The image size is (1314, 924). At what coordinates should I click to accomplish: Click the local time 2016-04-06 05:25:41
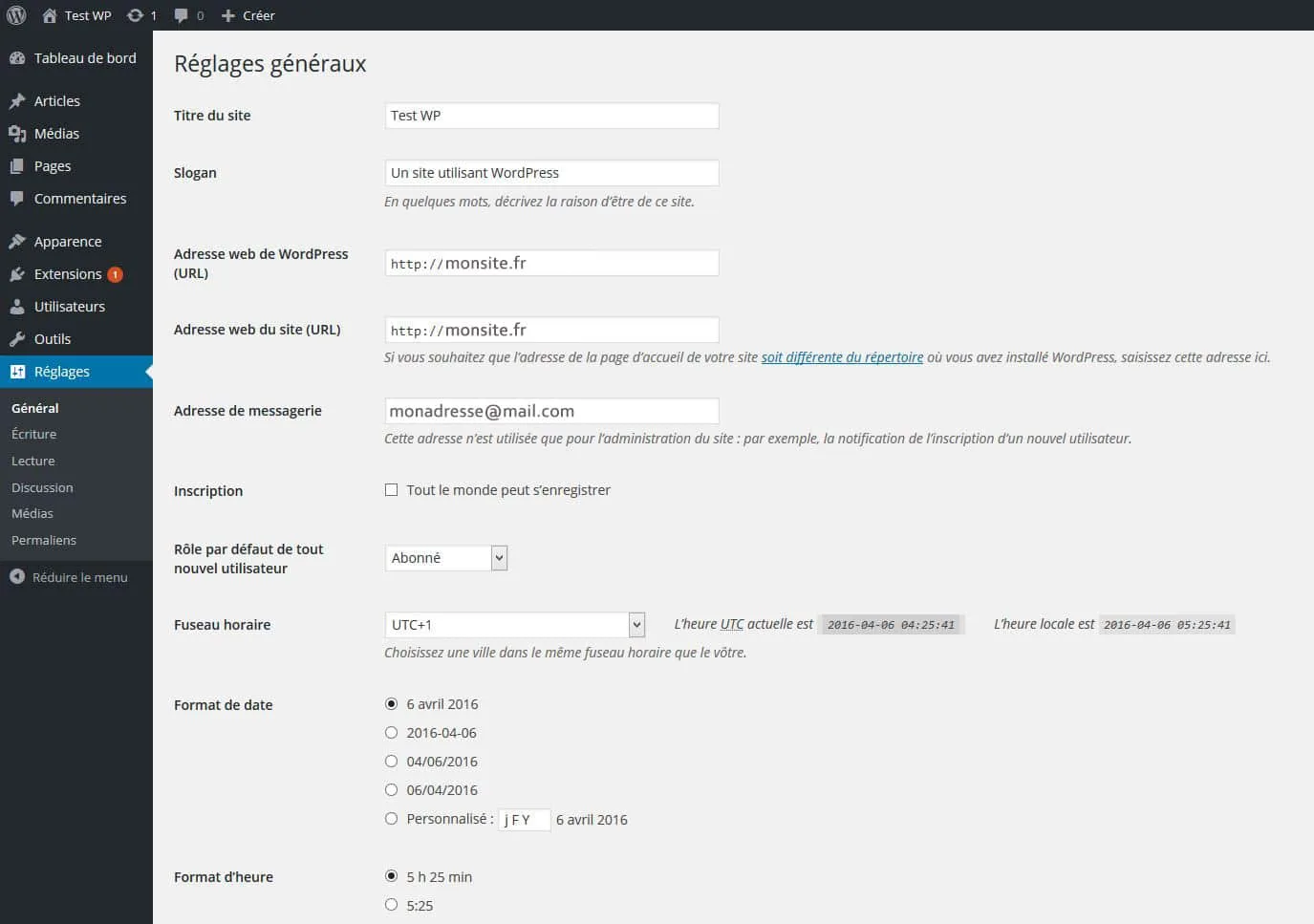click(1167, 625)
